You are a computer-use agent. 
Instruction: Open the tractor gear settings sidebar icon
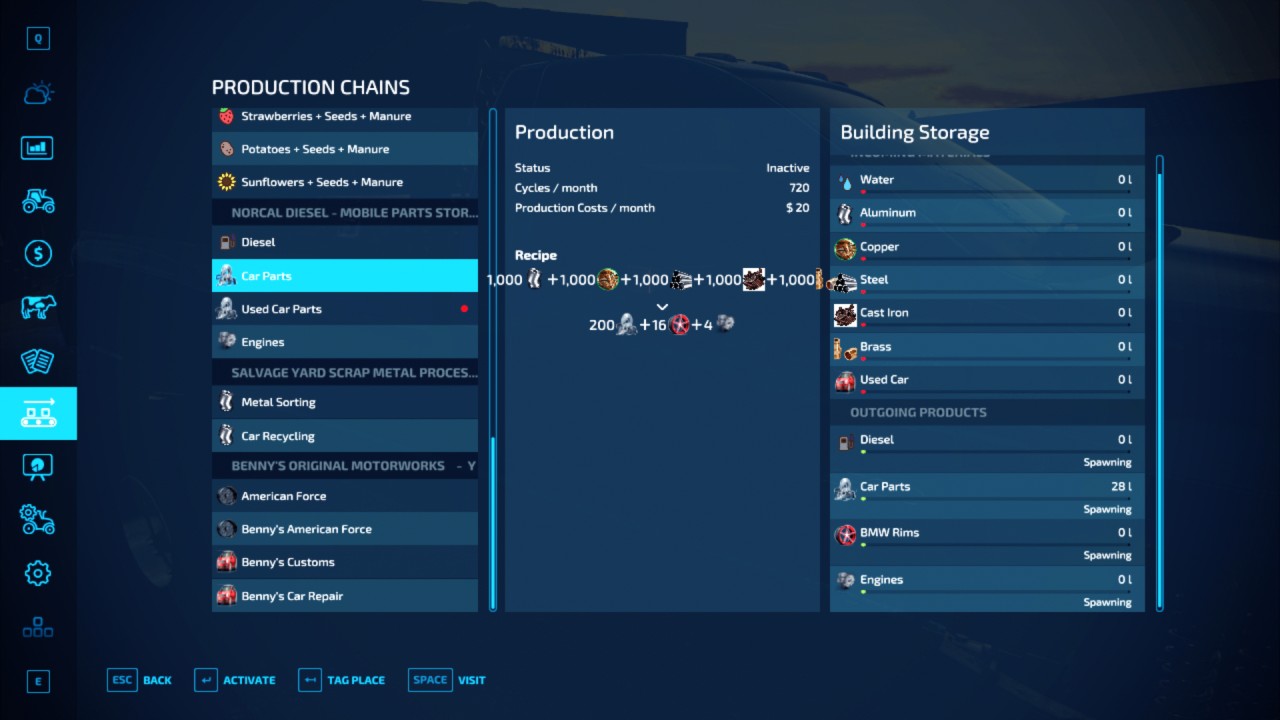[x=38, y=519]
